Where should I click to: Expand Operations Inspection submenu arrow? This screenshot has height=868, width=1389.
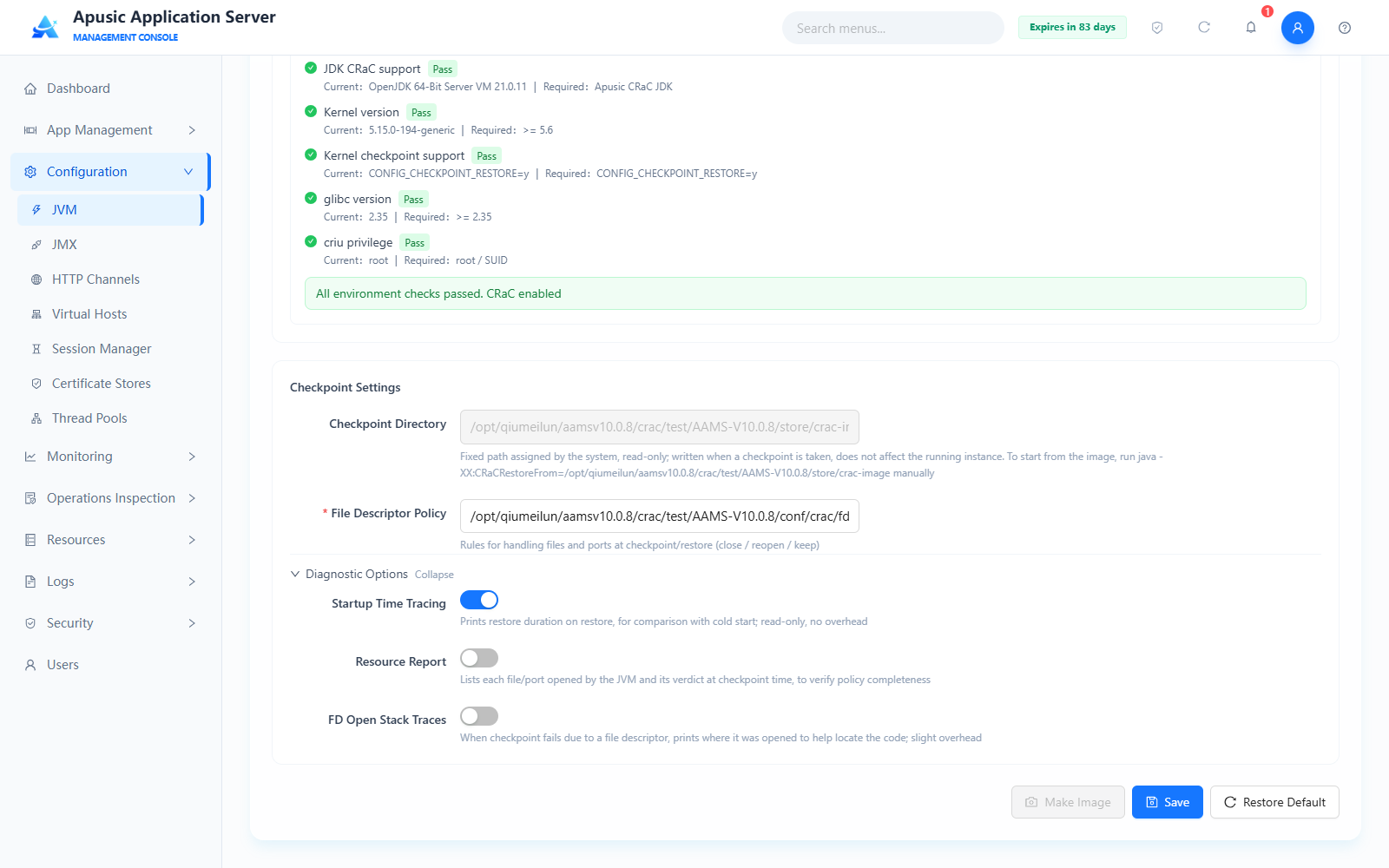[192, 498]
